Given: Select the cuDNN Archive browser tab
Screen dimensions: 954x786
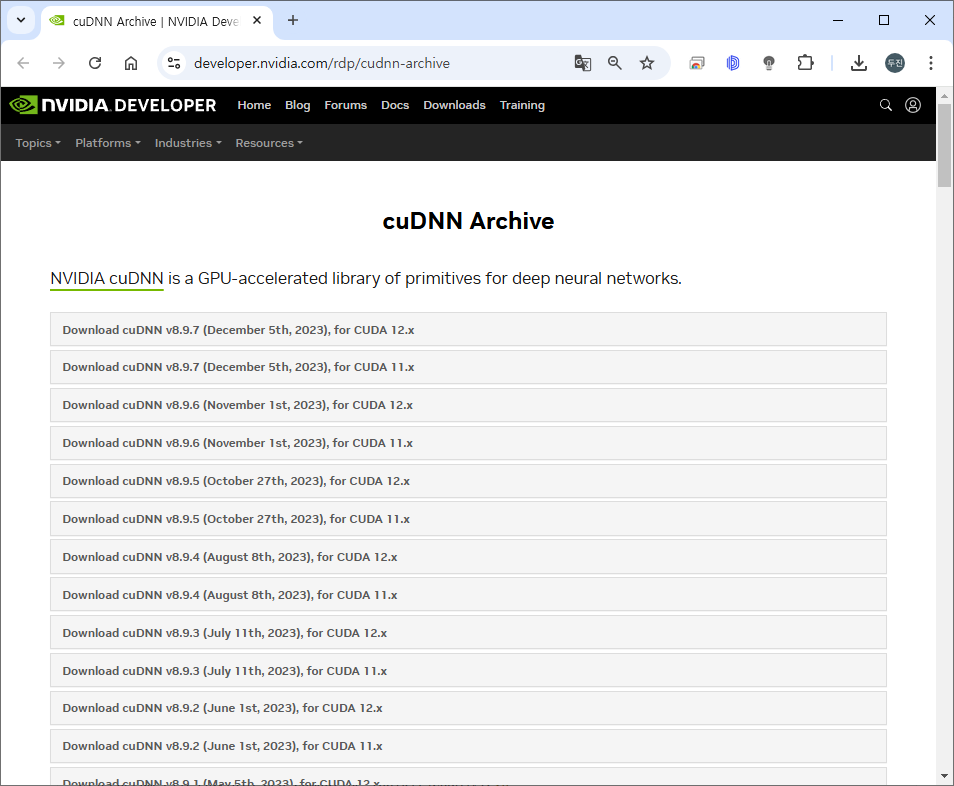Looking at the screenshot, I should pos(156,21).
